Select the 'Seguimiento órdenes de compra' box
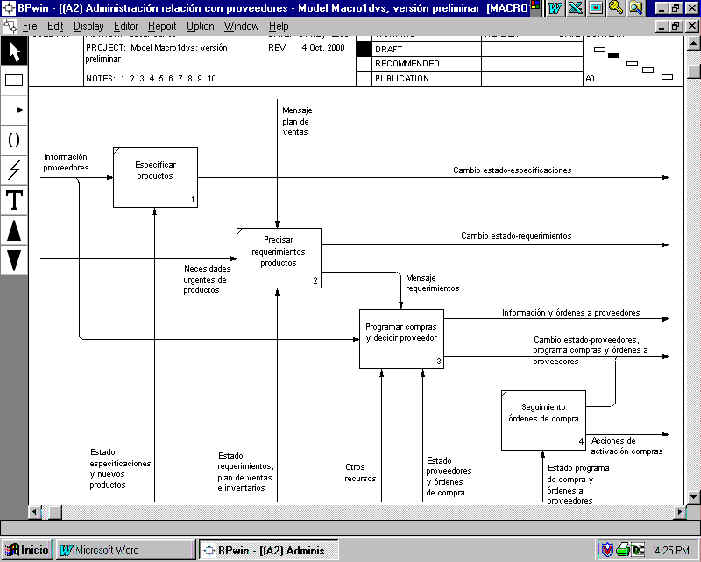The image size is (701, 562). tap(543, 420)
